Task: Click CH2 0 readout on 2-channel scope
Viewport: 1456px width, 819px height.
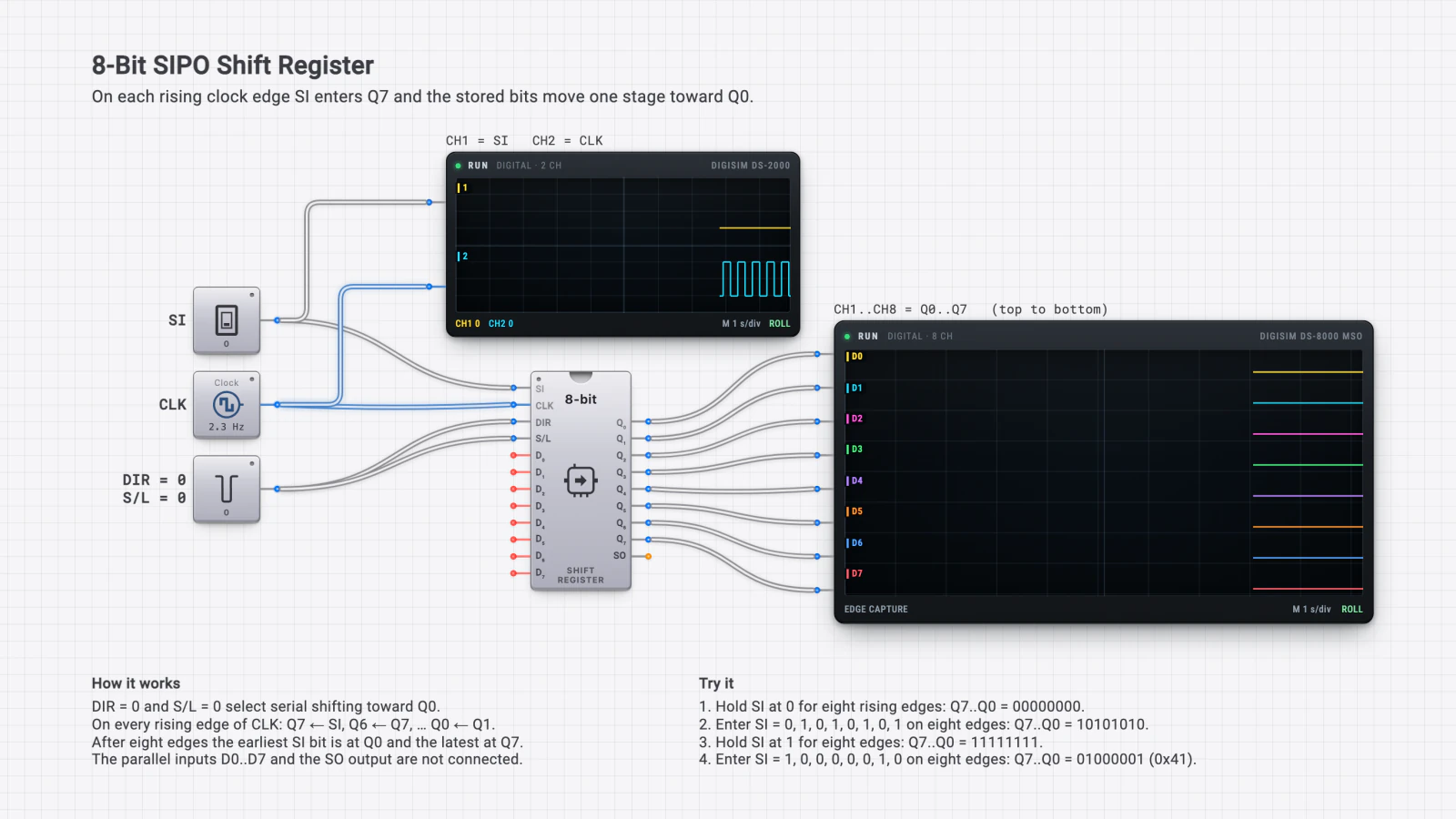Action: point(500,324)
